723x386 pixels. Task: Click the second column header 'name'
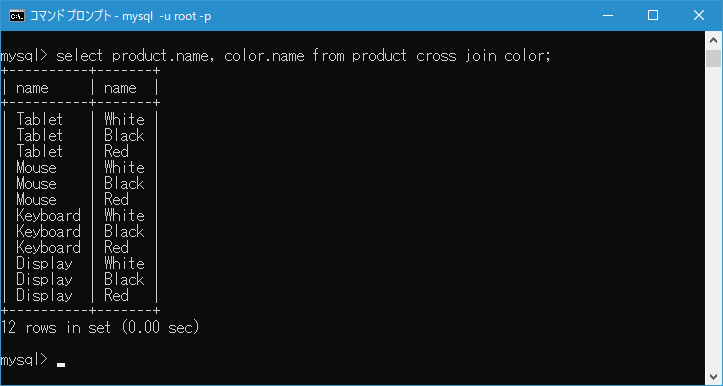coord(120,88)
